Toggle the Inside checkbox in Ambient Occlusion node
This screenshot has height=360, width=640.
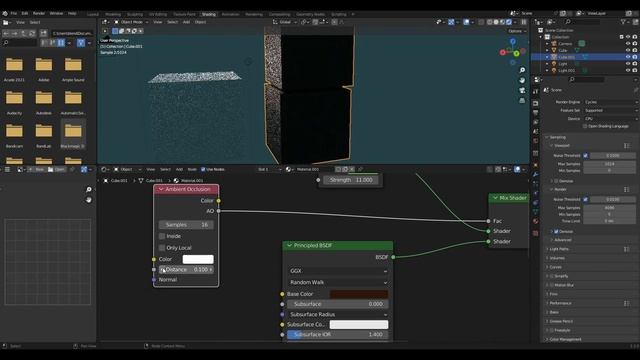click(162, 236)
